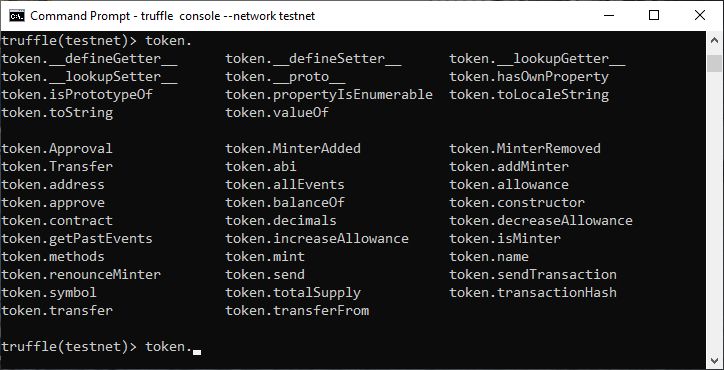Click token.transactionHash in the list
The width and height of the screenshot is (724, 370).
point(533,292)
